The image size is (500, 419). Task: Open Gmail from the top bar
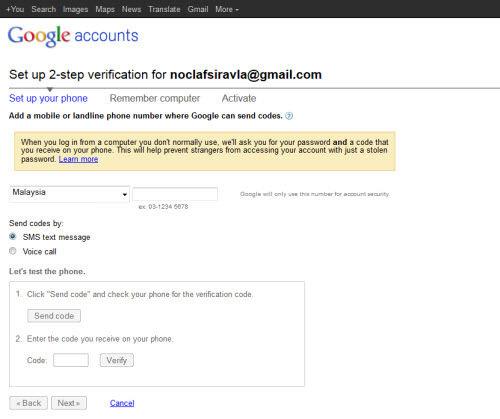198,9
